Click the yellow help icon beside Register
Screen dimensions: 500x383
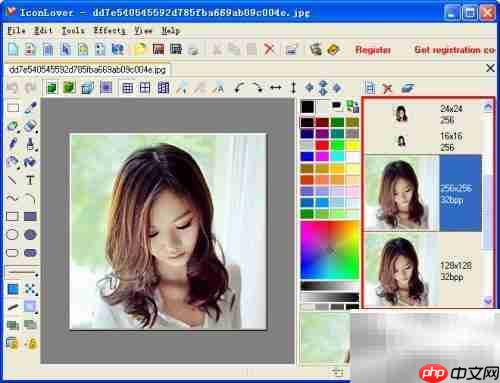pyautogui.click(x=333, y=50)
